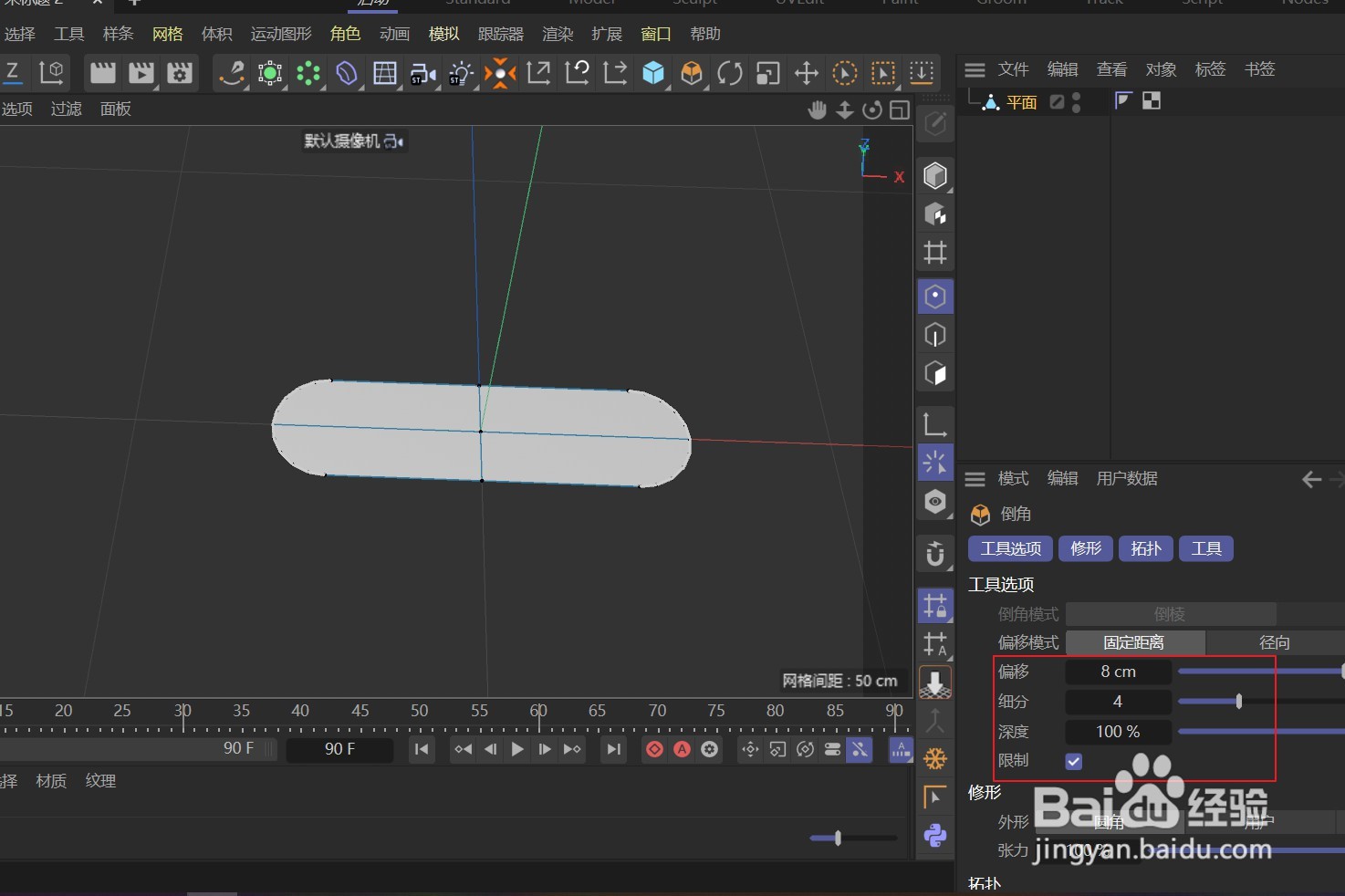Toggle snapping magnet icon

coord(935,554)
